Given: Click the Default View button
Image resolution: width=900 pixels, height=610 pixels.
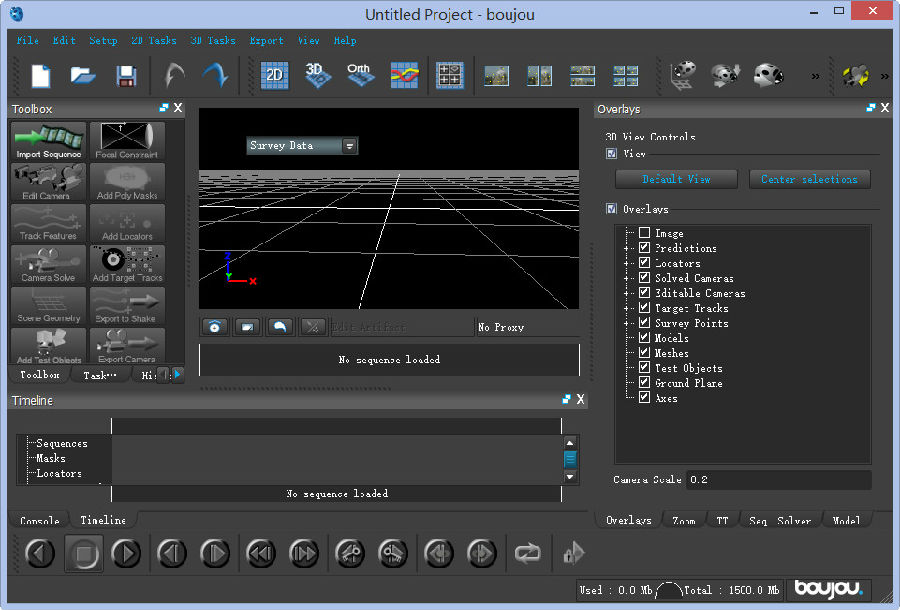Looking at the screenshot, I should 676,179.
